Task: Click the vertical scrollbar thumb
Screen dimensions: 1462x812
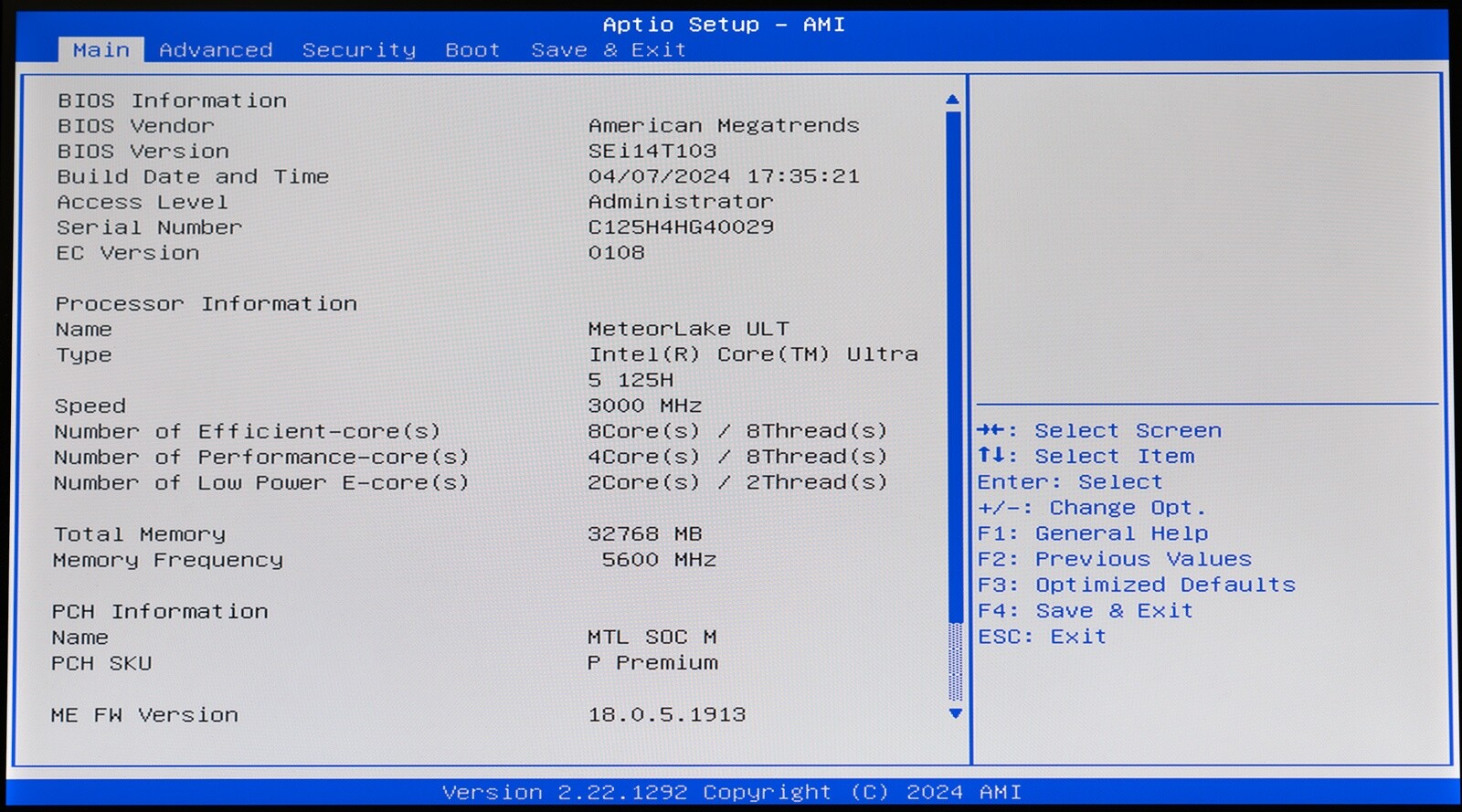Action: click(x=954, y=366)
